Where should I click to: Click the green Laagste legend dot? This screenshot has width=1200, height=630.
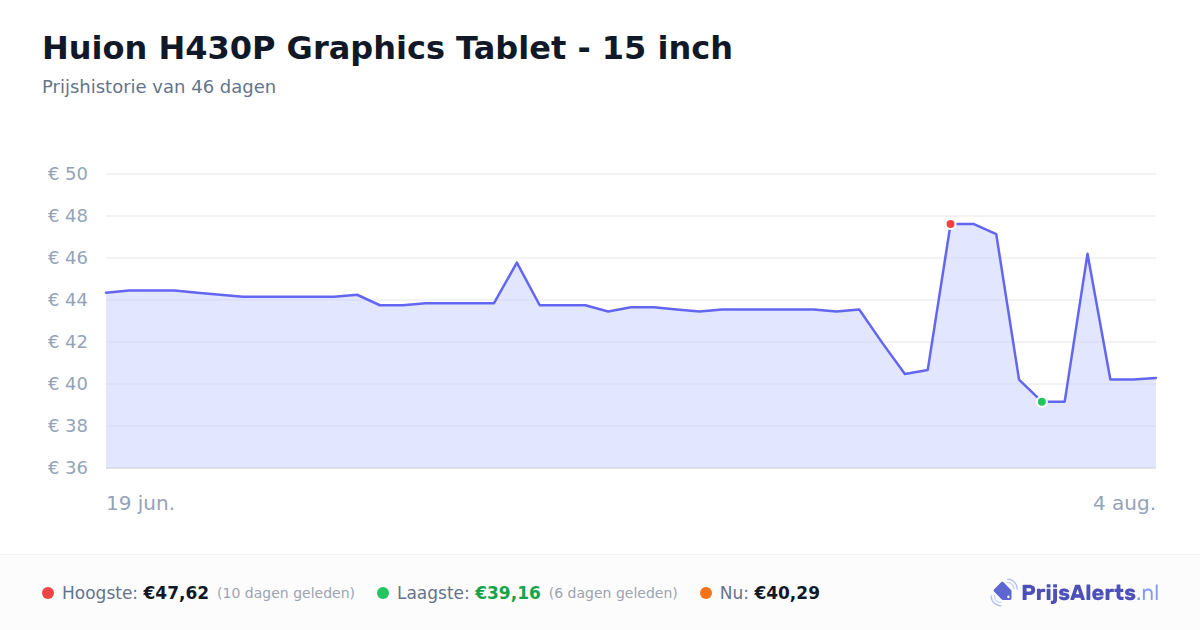click(383, 593)
